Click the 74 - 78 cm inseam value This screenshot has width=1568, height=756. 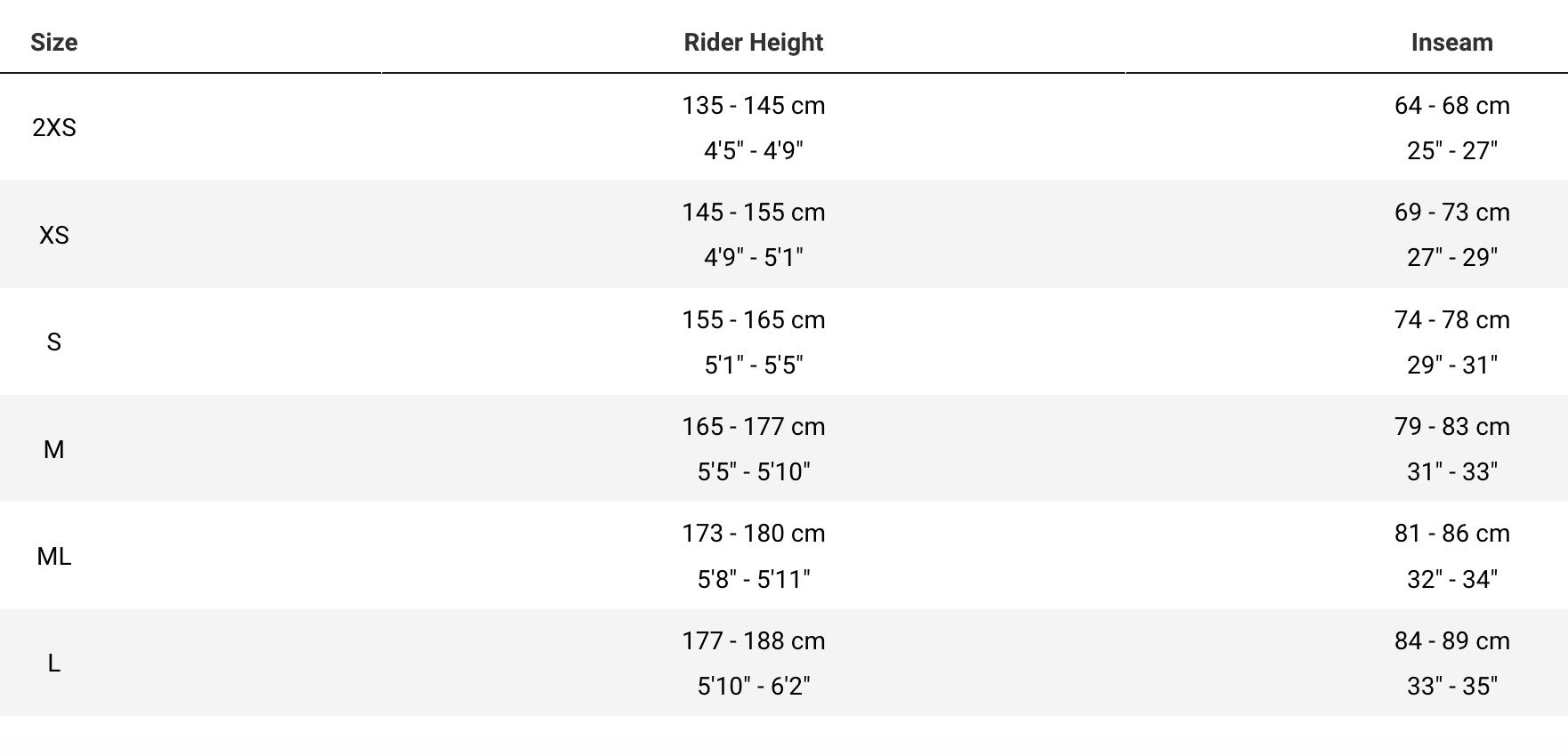(x=1452, y=320)
